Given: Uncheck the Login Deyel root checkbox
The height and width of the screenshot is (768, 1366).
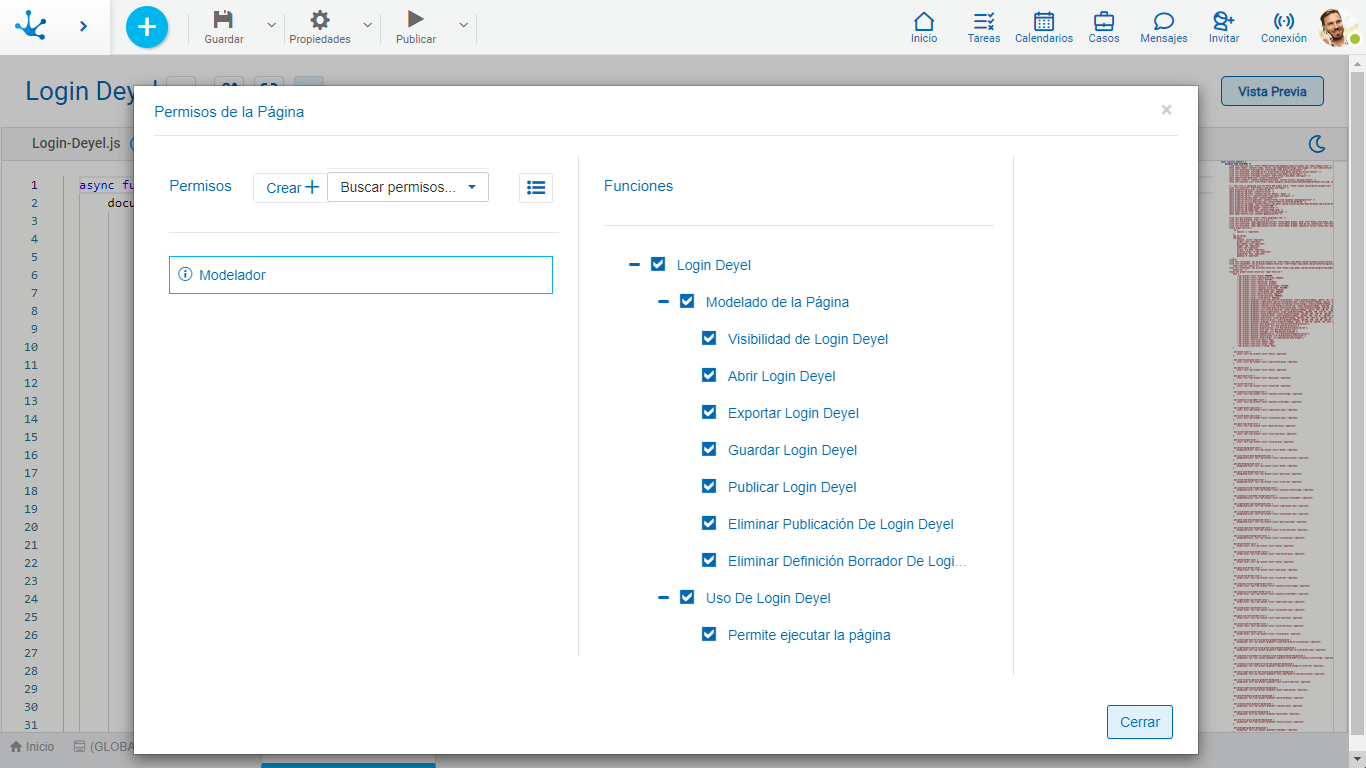Looking at the screenshot, I should 658,264.
